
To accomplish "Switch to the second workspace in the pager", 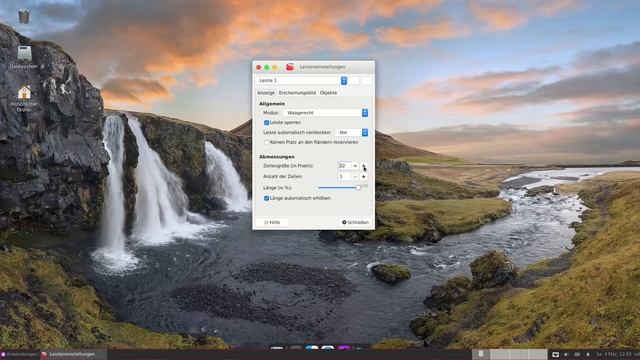I will coord(500,354).
